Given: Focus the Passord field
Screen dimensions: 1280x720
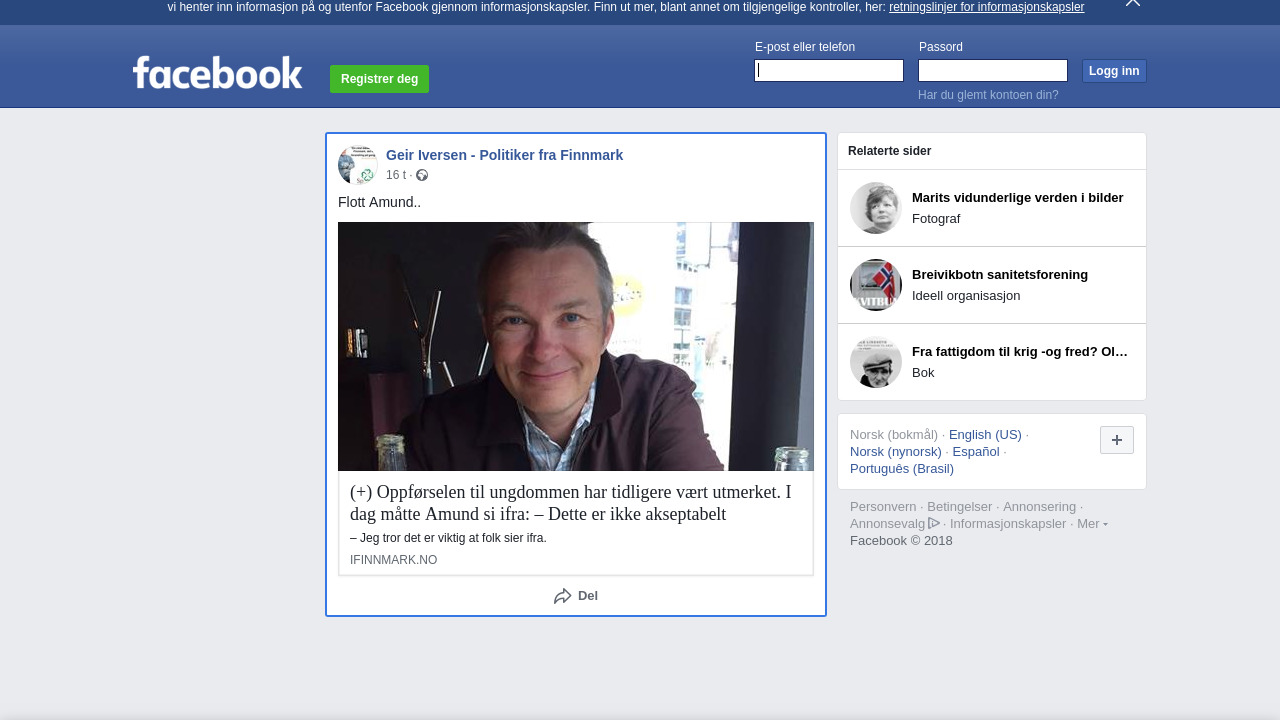Looking at the screenshot, I should pyautogui.click(x=993, y=70).
